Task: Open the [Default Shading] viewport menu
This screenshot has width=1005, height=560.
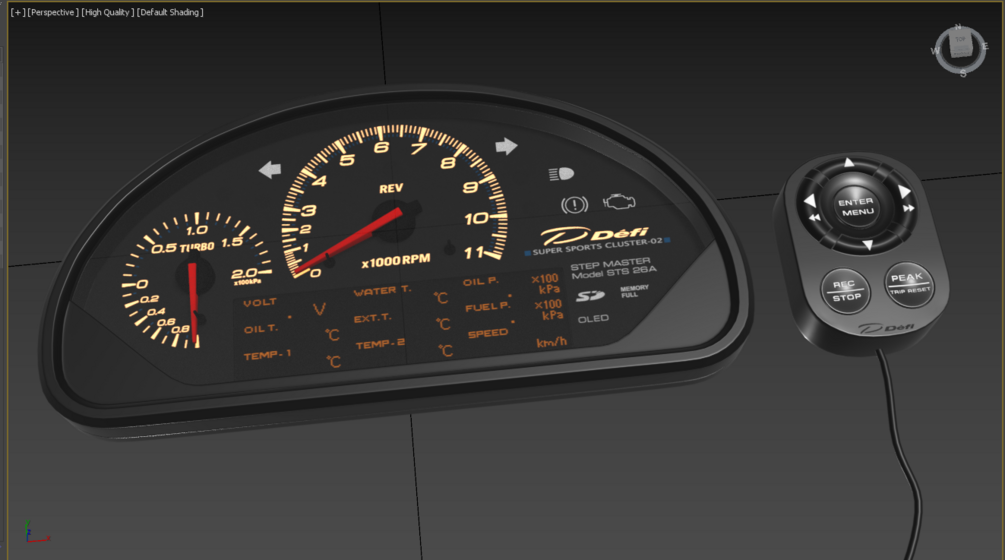Action: [x=170, y=12]
